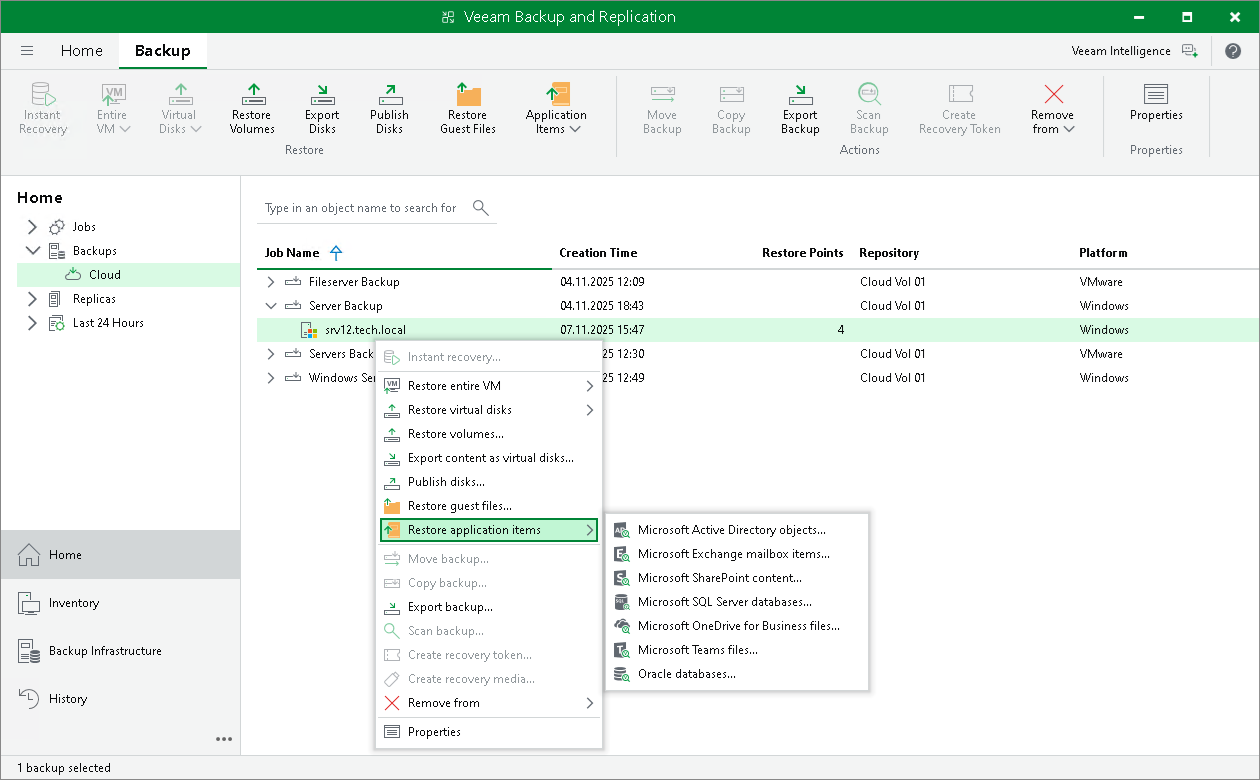
Task: Choose Export content as virtual disks
Action: point(489,458)
